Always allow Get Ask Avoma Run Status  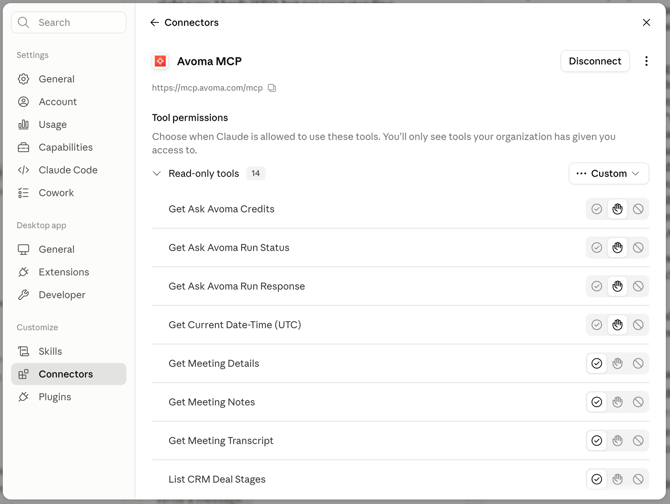[x=597, y=247]
